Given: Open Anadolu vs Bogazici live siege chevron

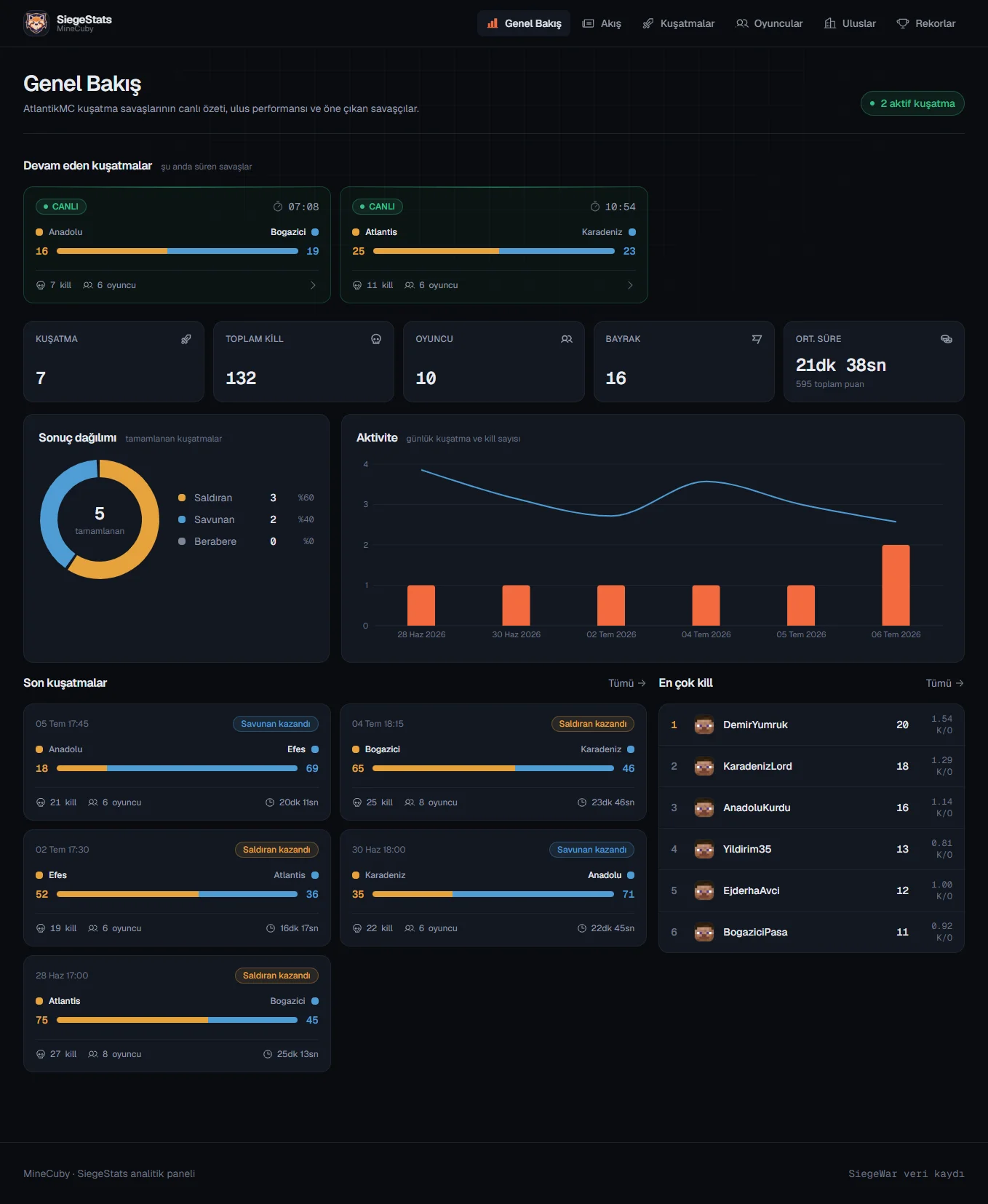Looking at the screenshot, I should point(314,285).
